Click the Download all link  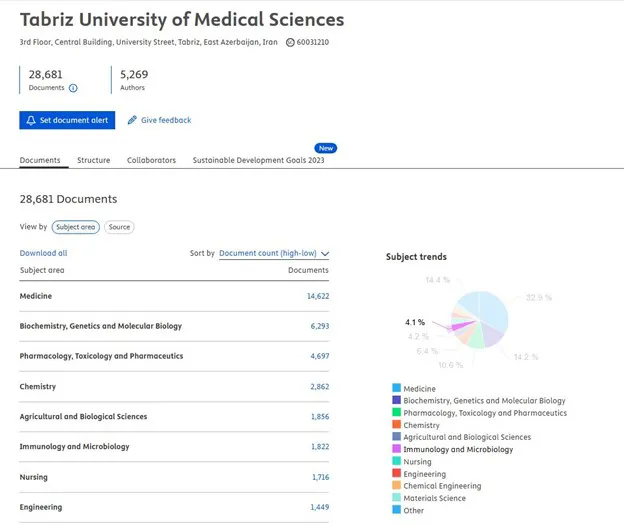43,253
